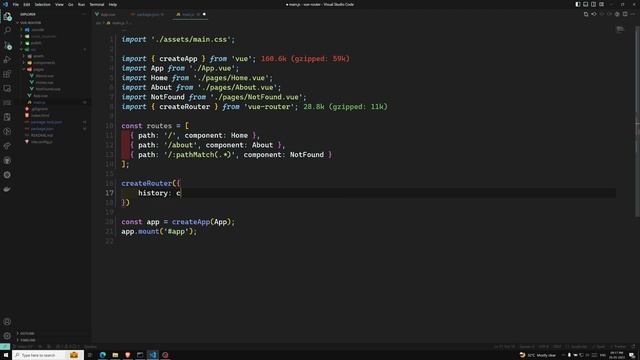Screen dimensions: 640x360
Task: Open Windows Start menu
Action: pyautogui.click(x=6, y=355)
